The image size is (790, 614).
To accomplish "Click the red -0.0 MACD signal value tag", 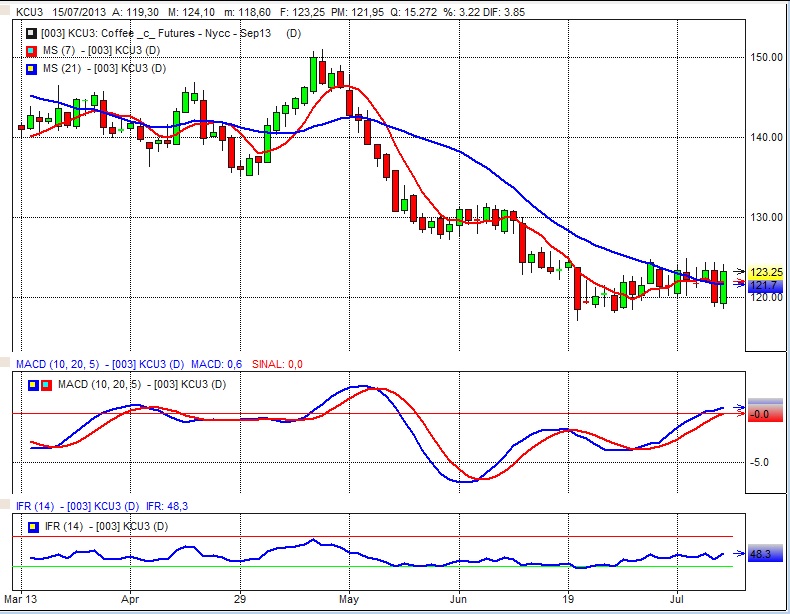I will pos(765,413).
